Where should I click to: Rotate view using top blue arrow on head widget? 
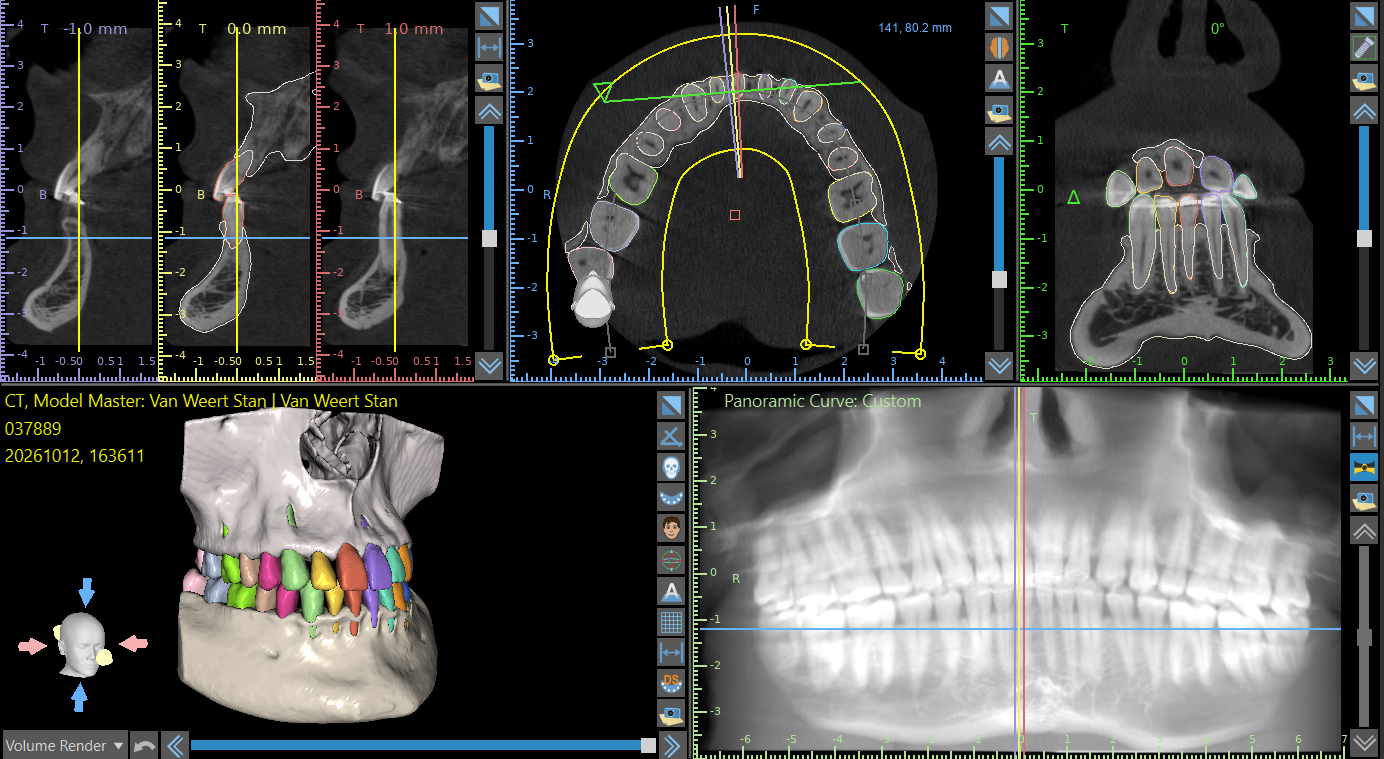coord(87,591)
